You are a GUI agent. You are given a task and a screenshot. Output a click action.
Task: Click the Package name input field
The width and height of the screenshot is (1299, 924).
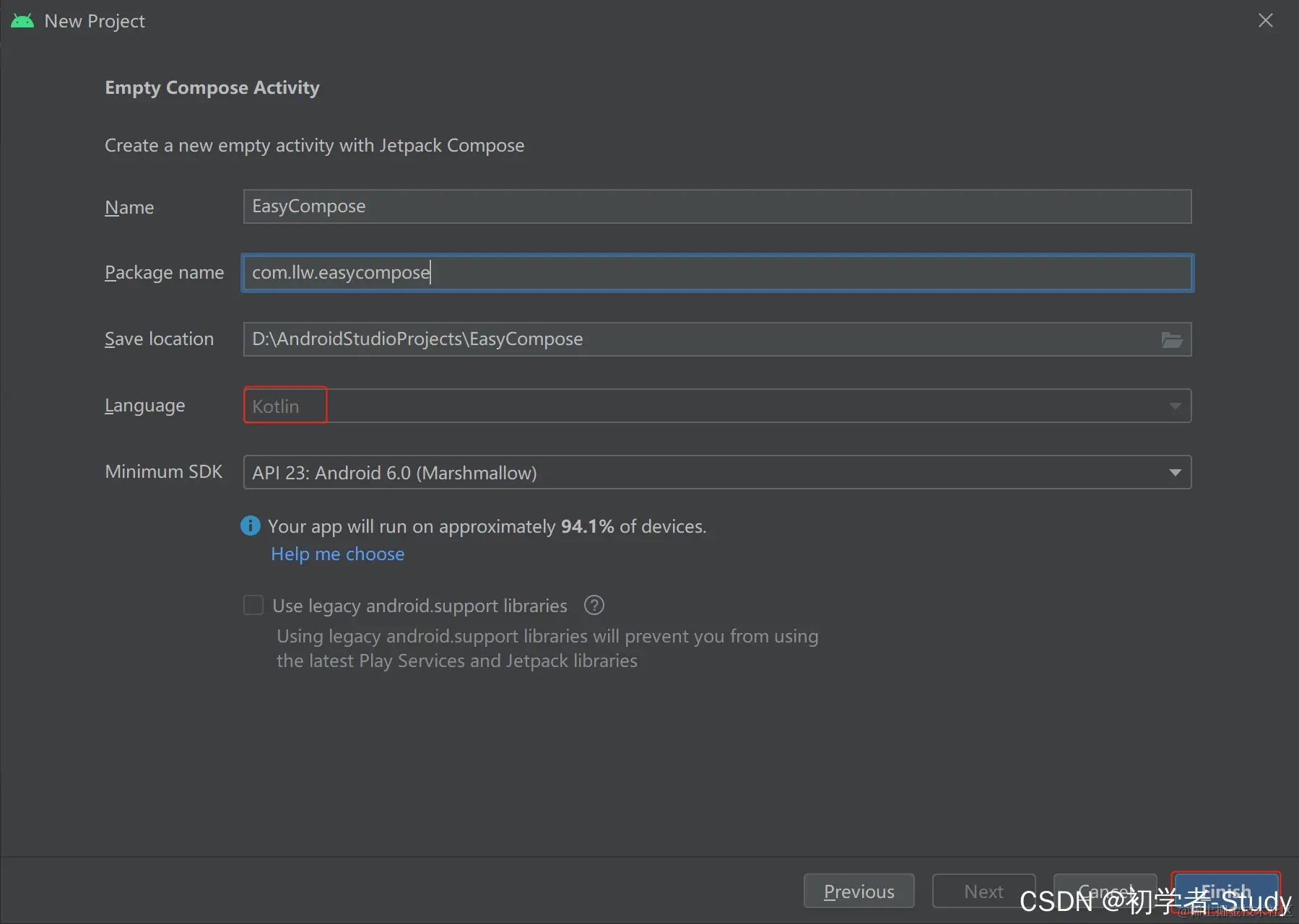pyautogui.click(x=717, y=273)
